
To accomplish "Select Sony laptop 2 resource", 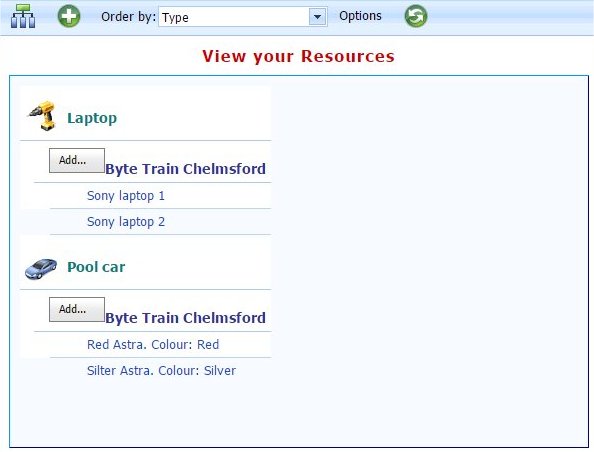I will (126, 222).
